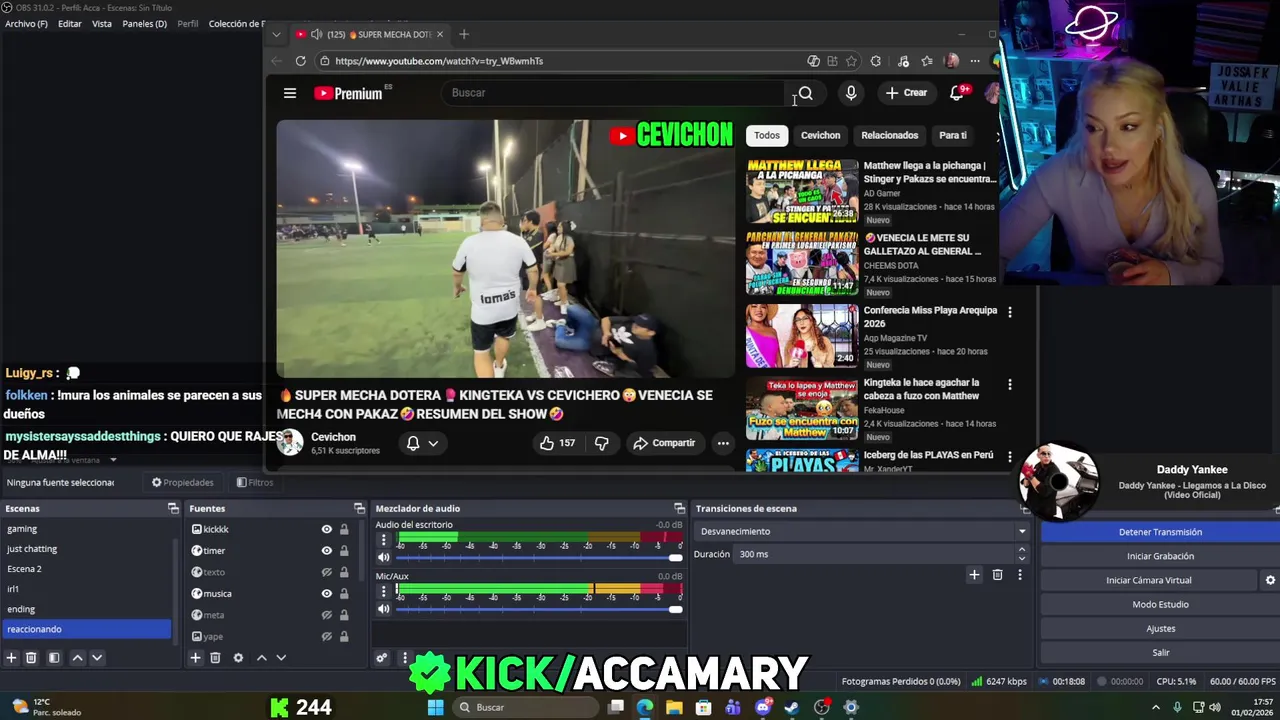Toggle lock on kickkk source
Viewport: 1280px width, 720px height.
pos(344,529)
